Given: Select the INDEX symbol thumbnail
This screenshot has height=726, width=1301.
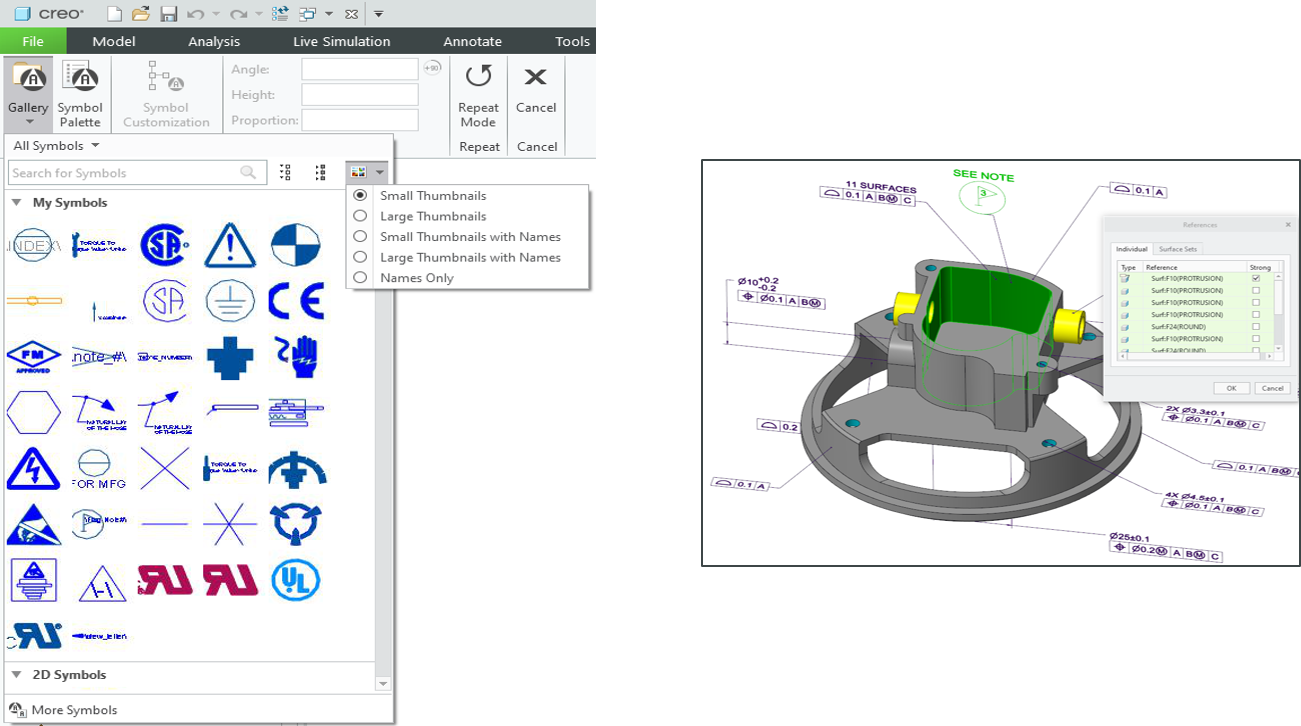Looking at the screenshot, I should click(34, 245).
